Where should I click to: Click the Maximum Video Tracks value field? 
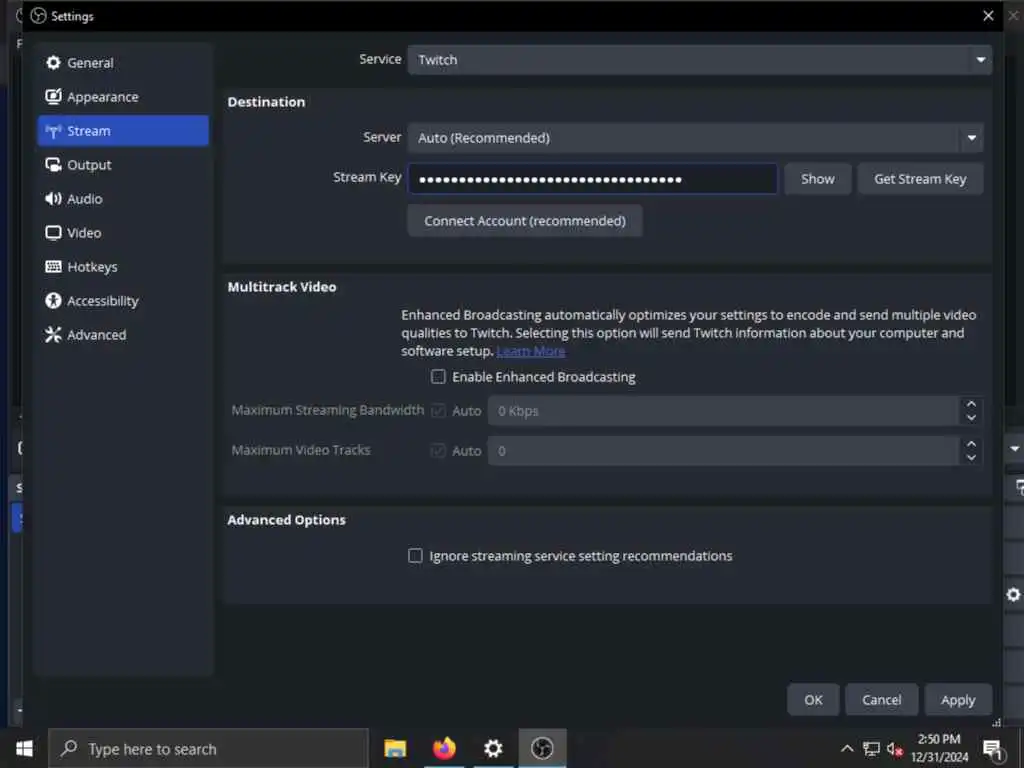723,451
